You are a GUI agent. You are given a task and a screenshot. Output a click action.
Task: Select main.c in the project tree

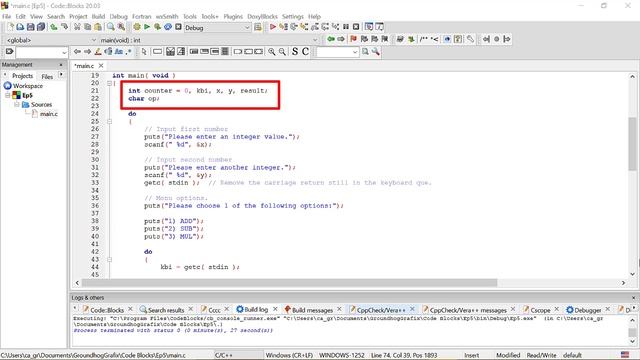click(x=49, y=114)
